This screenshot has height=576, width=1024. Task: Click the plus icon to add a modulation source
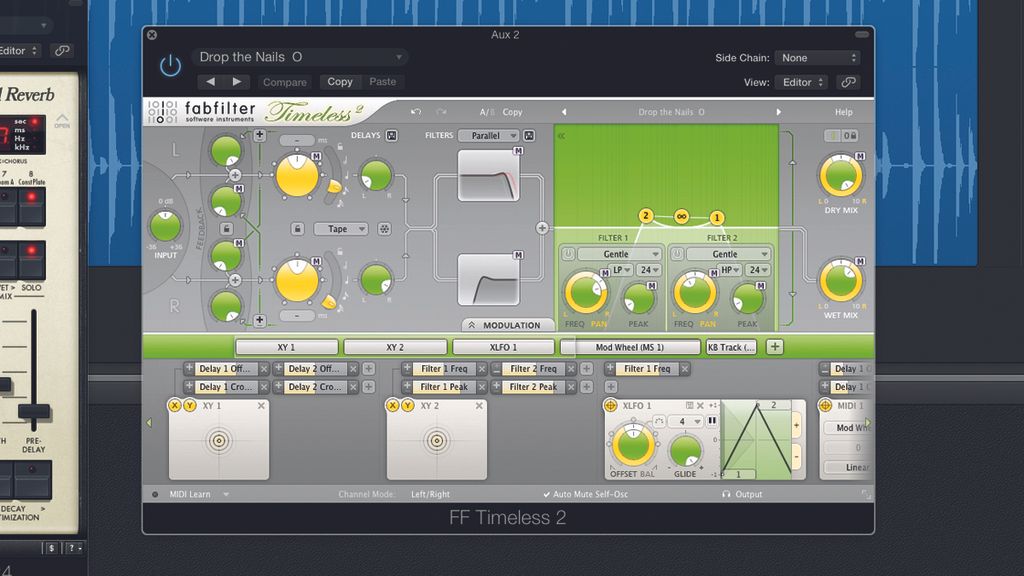click(x=774, y=345)
